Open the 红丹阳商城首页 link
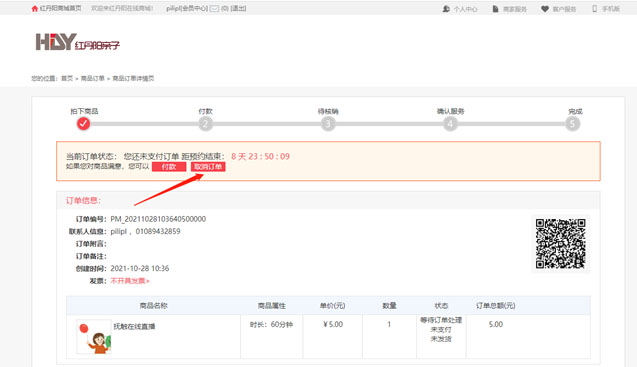The height and width of the screenshot is (367, 637). 60,9
